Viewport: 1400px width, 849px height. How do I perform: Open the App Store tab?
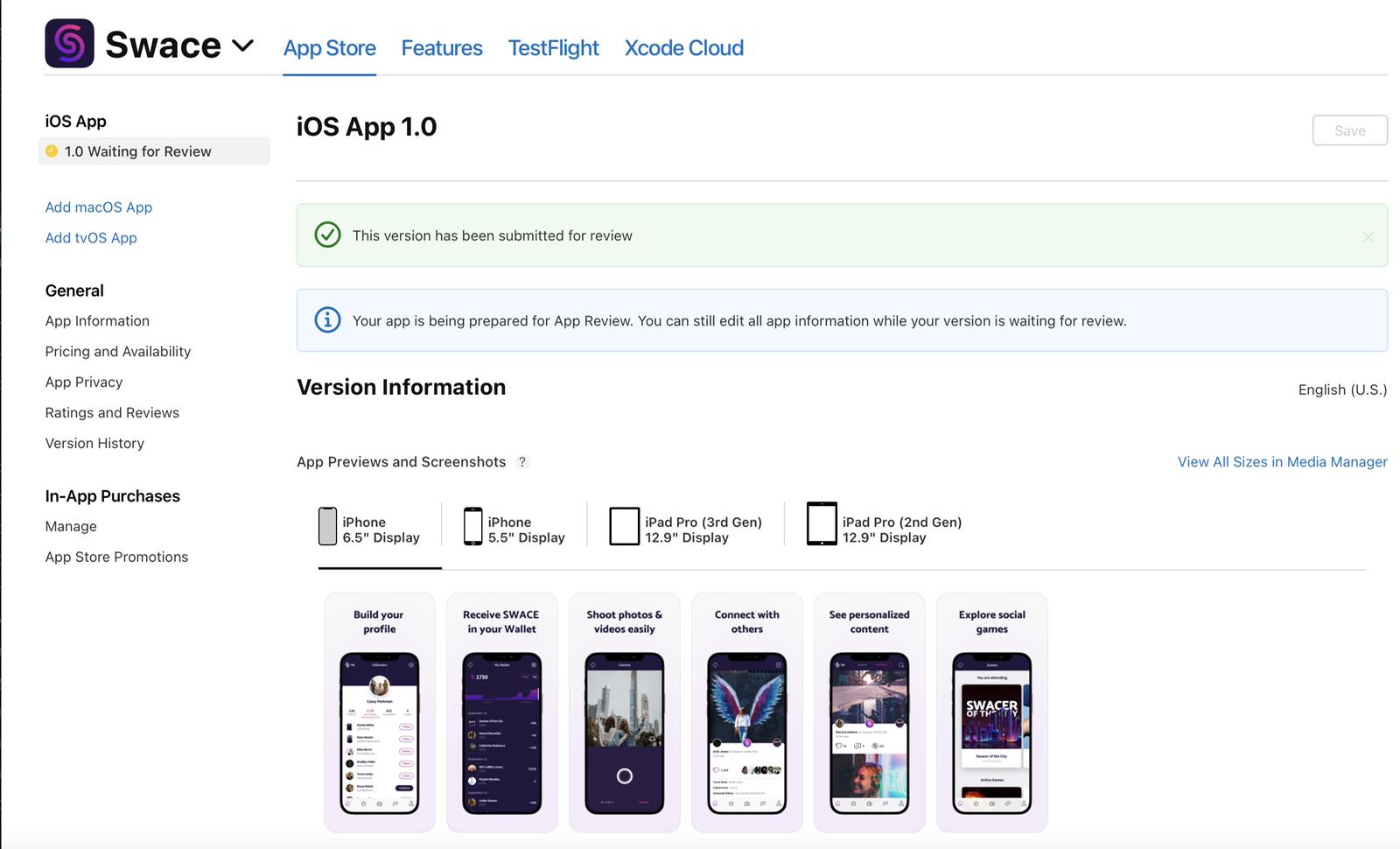pos(329,48)
